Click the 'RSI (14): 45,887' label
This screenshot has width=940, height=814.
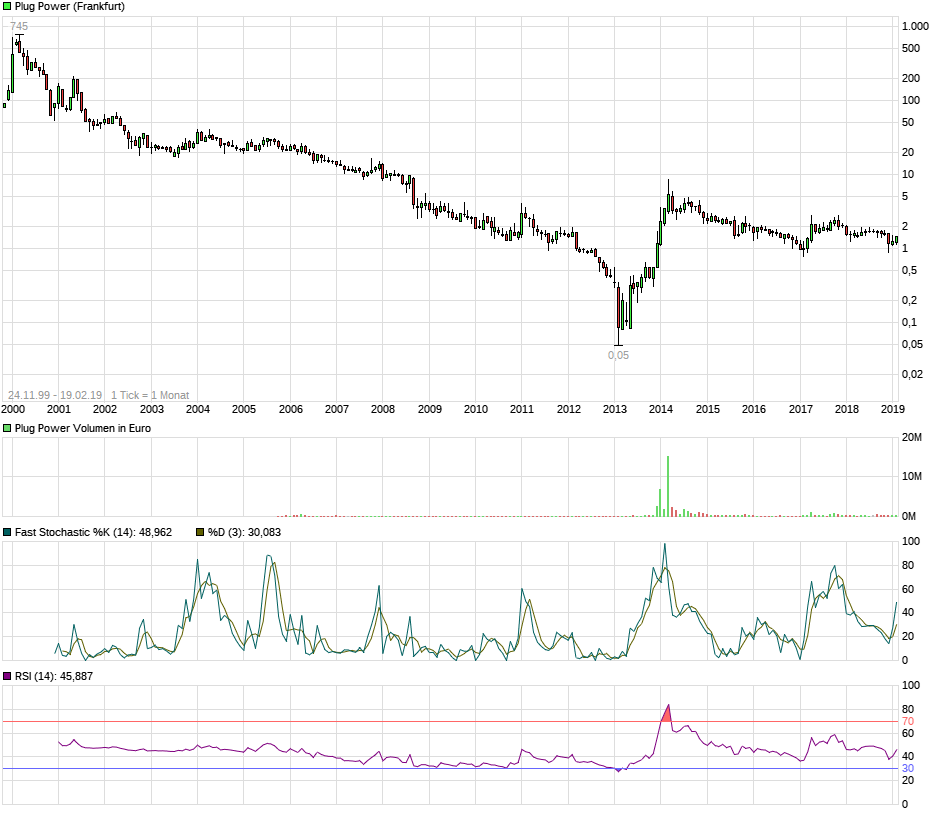pos(54,676)
